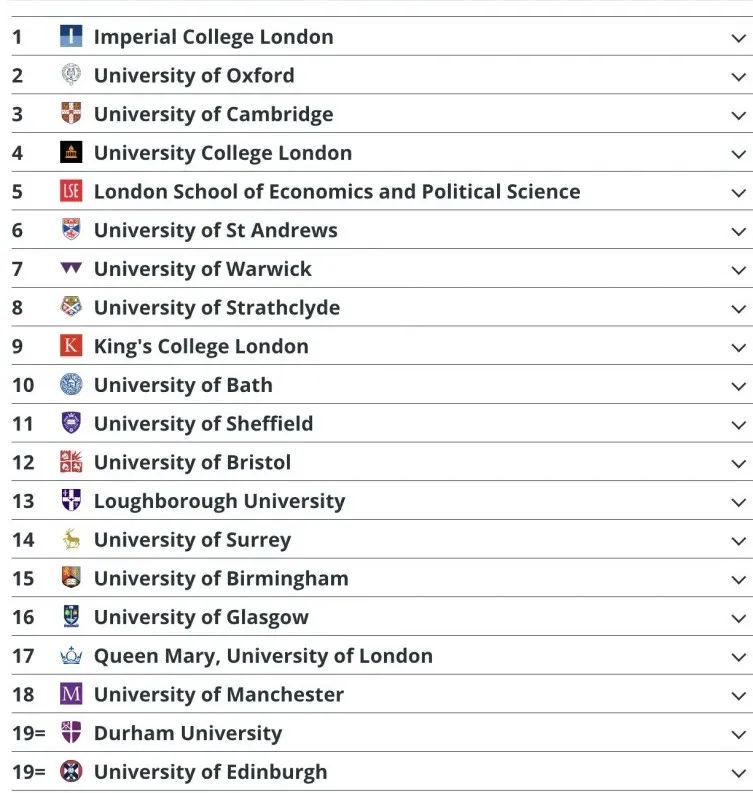Click the University of Oxford crest icon
753x793 pixels.
71,75
